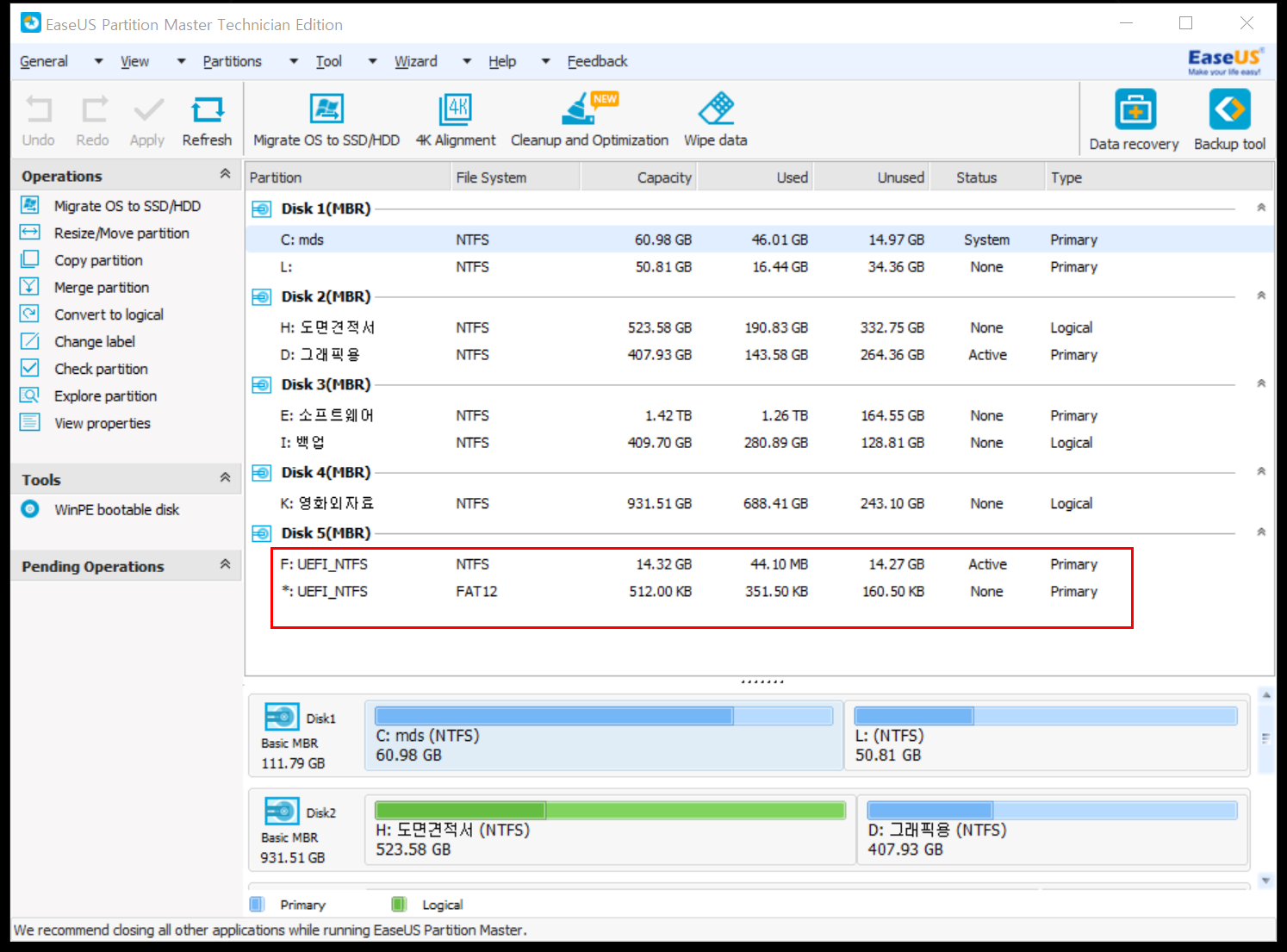Screen dimensions: 1287x952
Task: Sort by the File System column header
Action: [515, 177]
